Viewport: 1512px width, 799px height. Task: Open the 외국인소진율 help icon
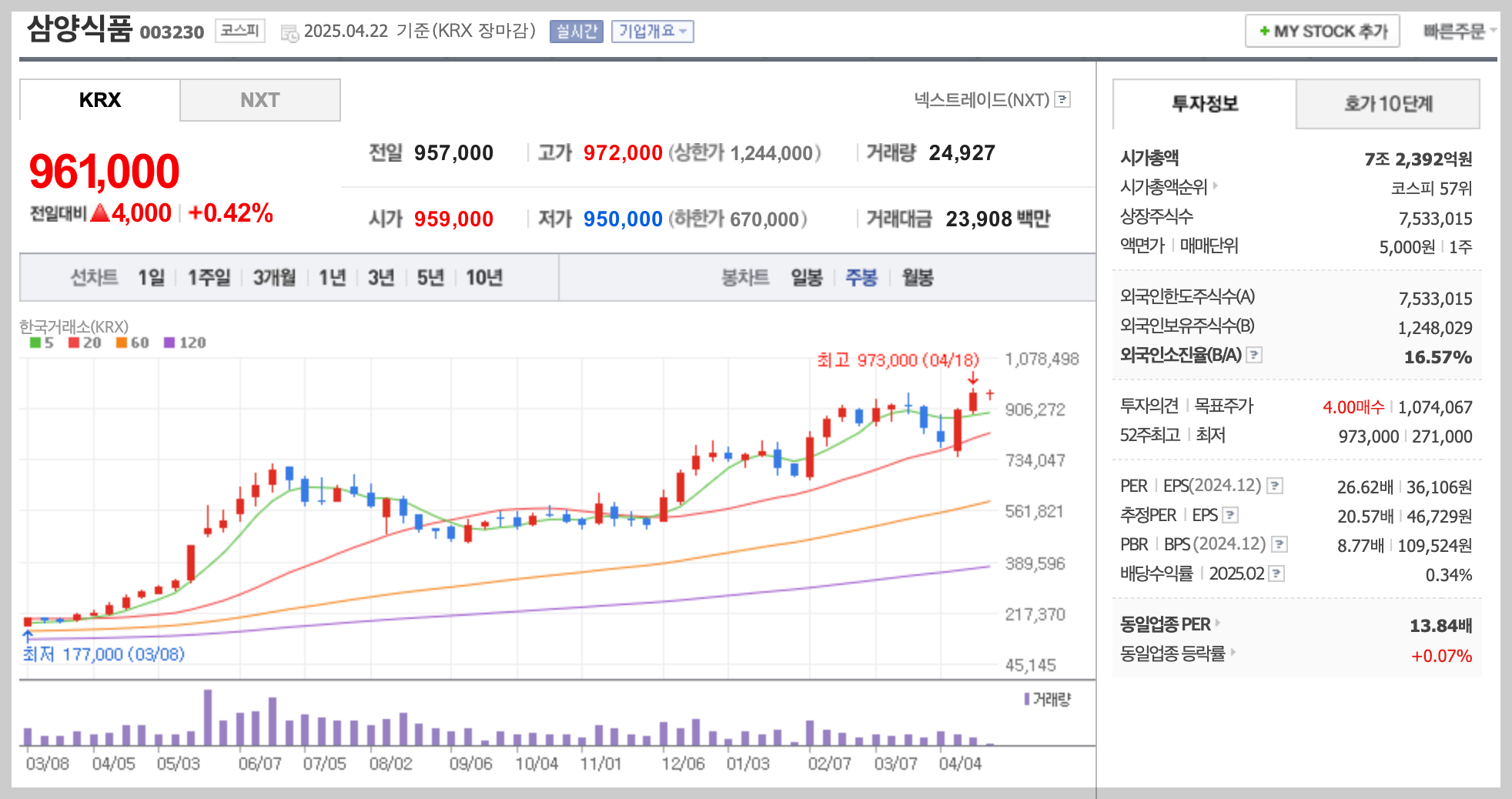click(1254, 355)
